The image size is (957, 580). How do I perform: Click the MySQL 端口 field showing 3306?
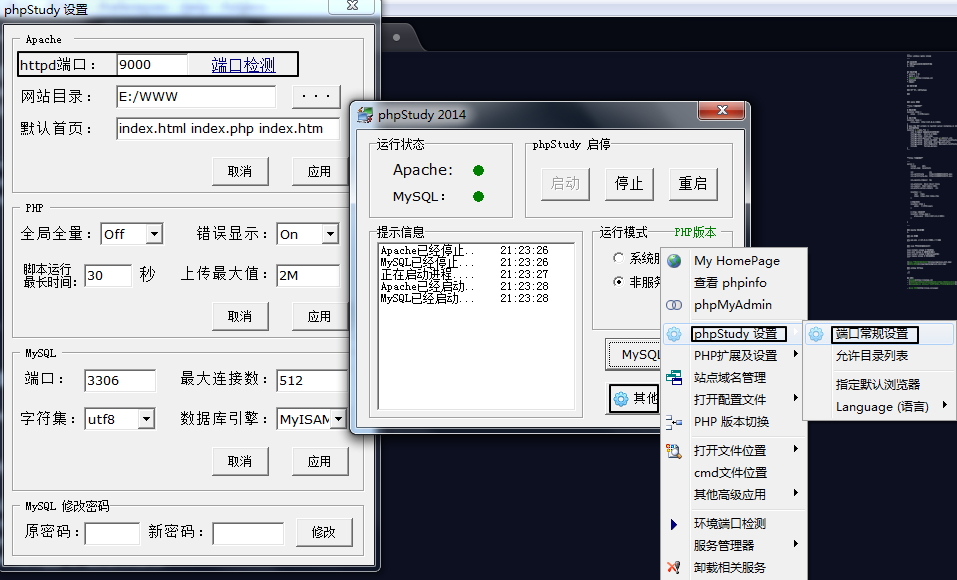tap(120, 380)
